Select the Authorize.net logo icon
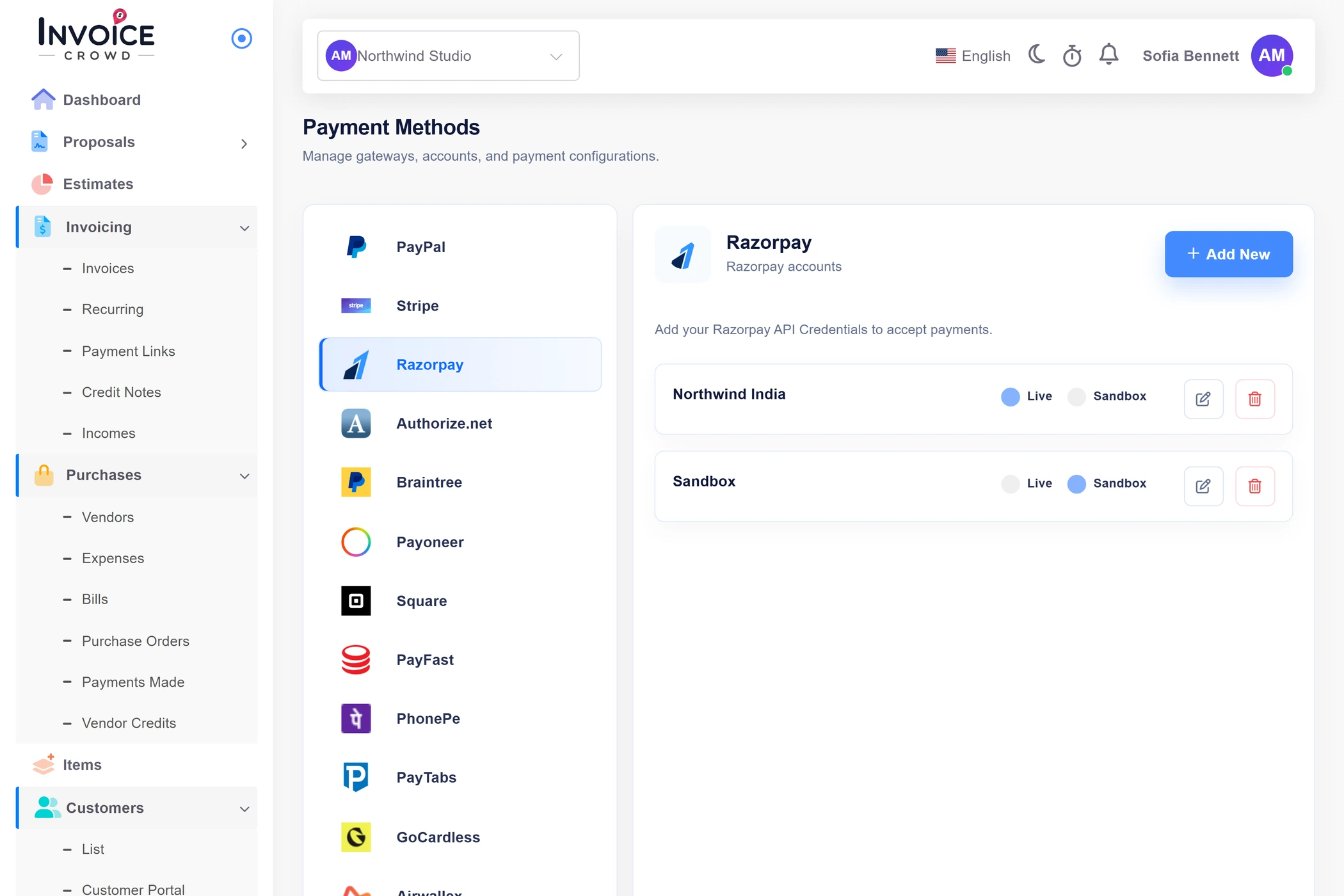 coord(356,423)
